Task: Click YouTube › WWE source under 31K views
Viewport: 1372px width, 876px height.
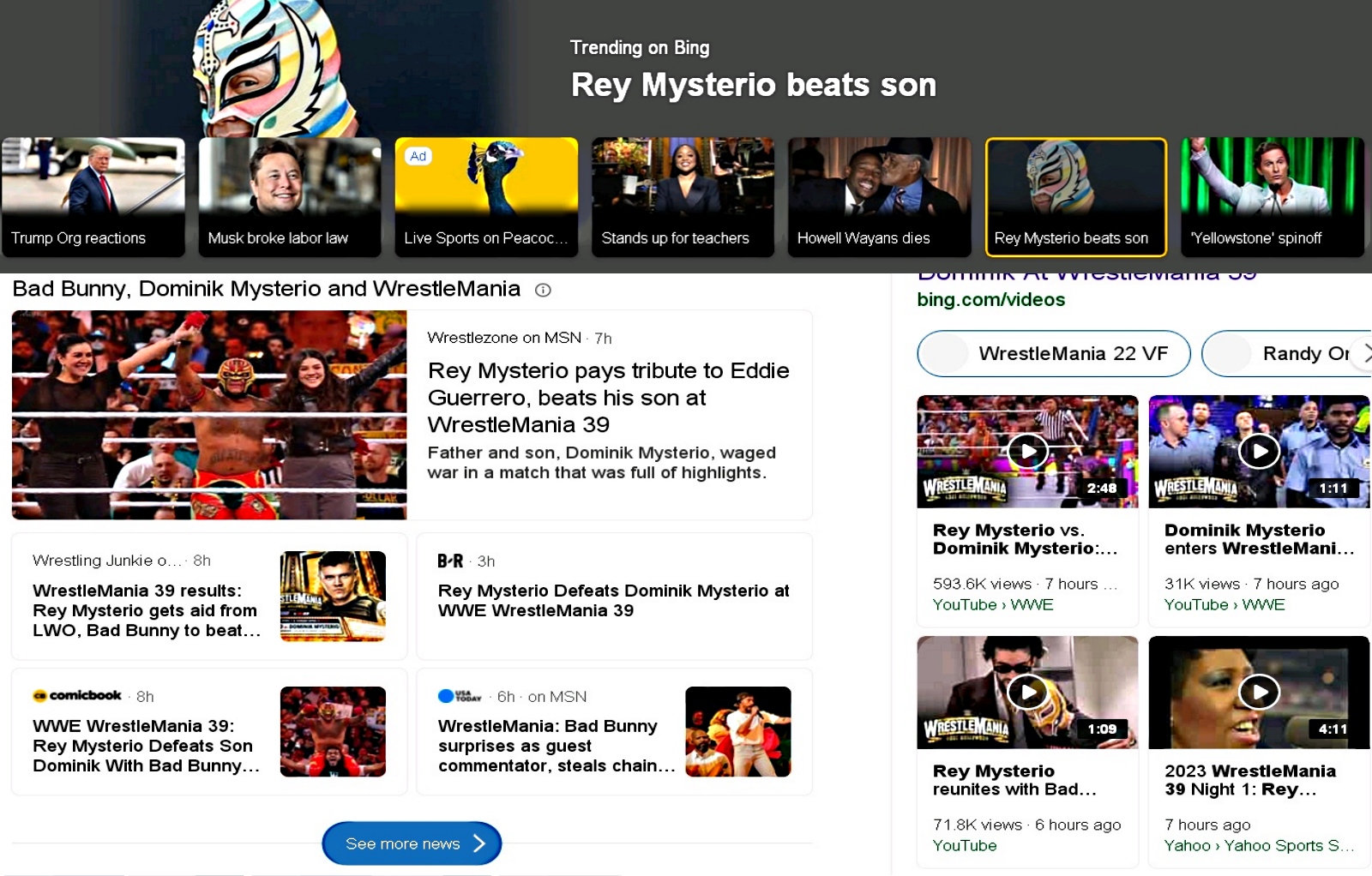Action: [x=1225, y=604]
